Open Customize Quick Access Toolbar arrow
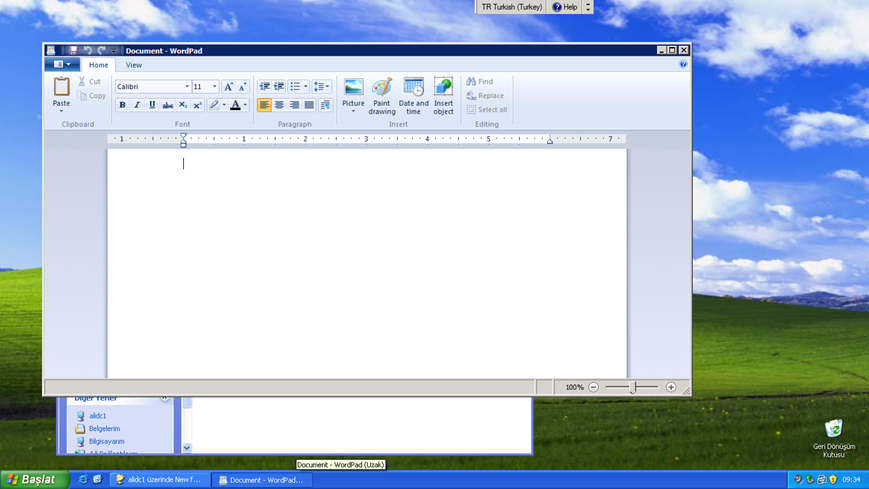The height and width of the screenshot is (489, 869). tap(113, 50)
